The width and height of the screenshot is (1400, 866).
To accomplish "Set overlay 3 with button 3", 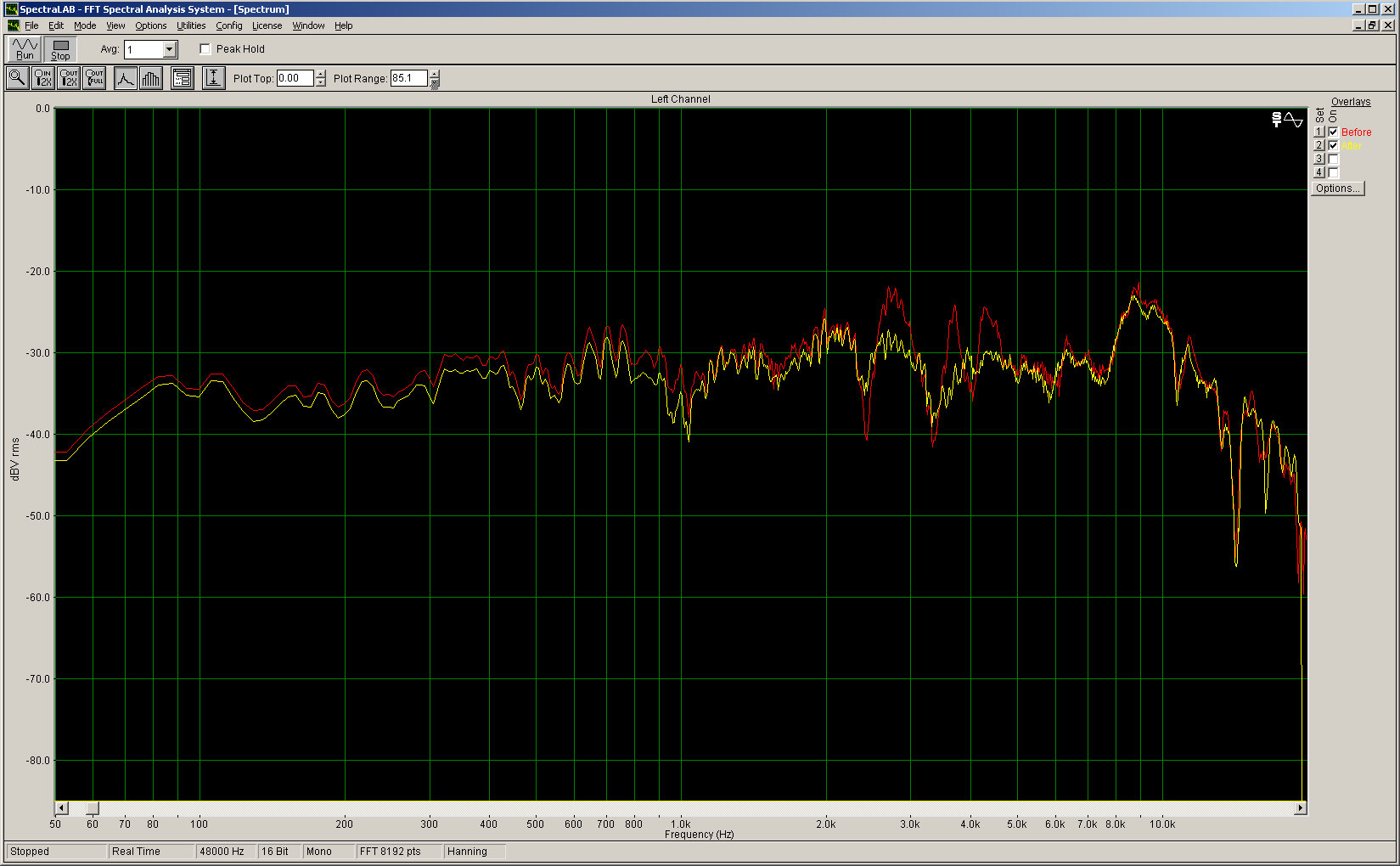I will tap(1319, 159).
